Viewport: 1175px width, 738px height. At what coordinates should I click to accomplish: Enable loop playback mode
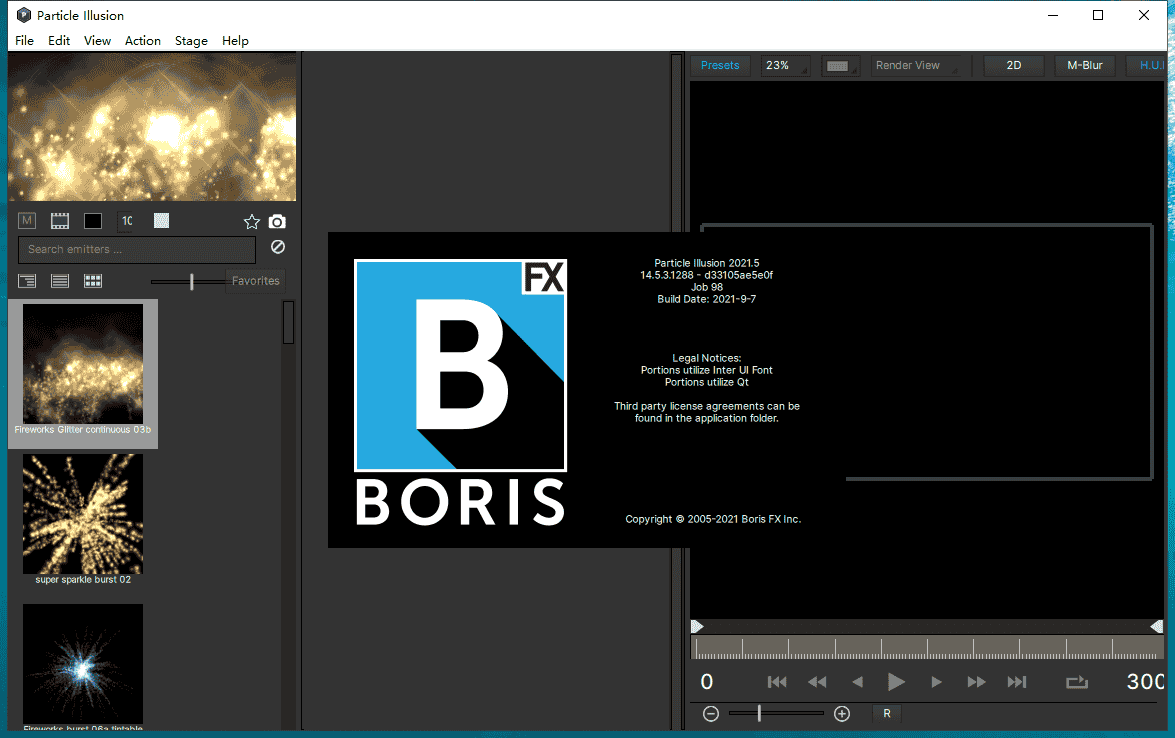point(1077,682)
